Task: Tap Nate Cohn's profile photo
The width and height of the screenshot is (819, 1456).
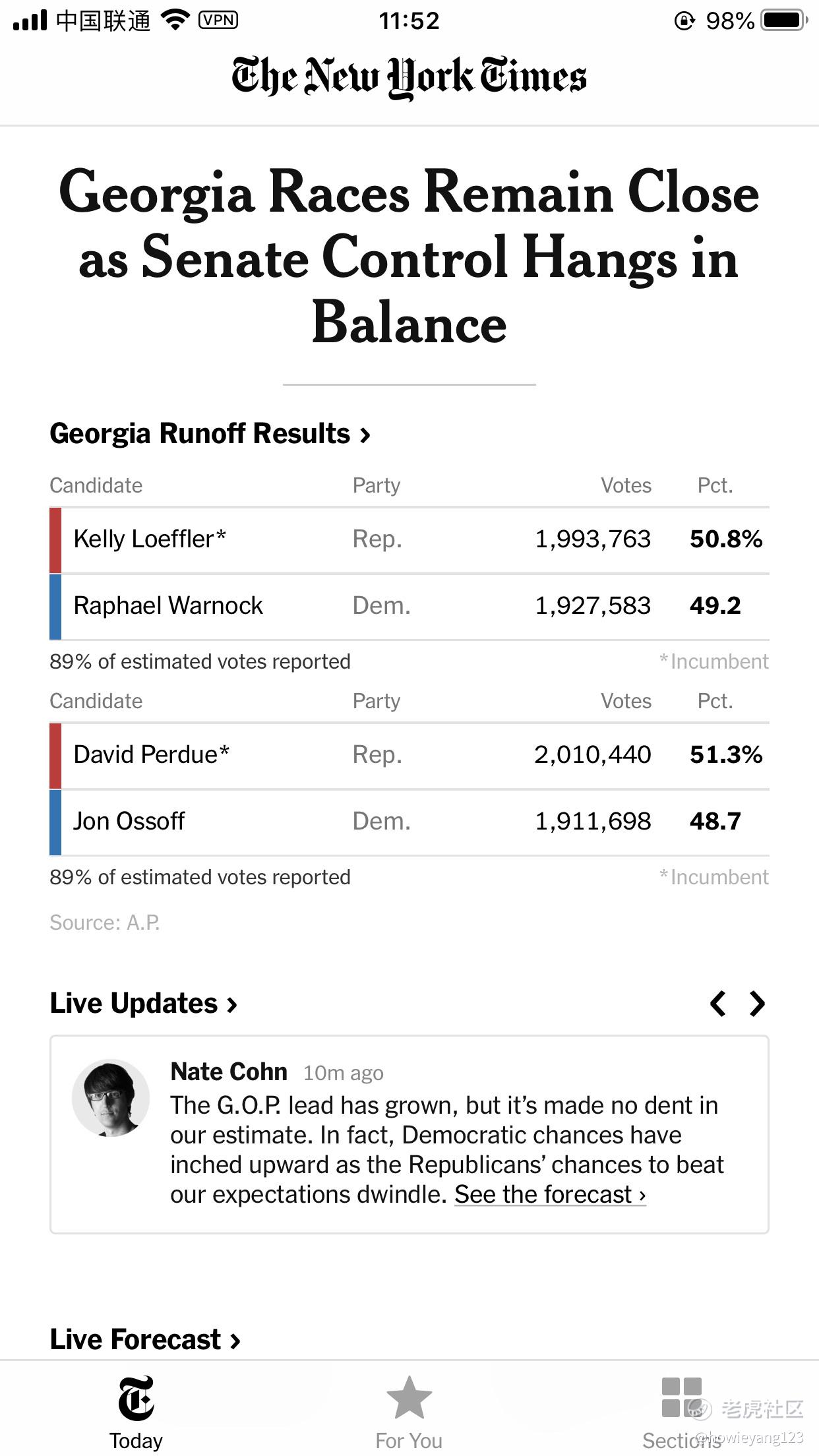Action: 111,1097
